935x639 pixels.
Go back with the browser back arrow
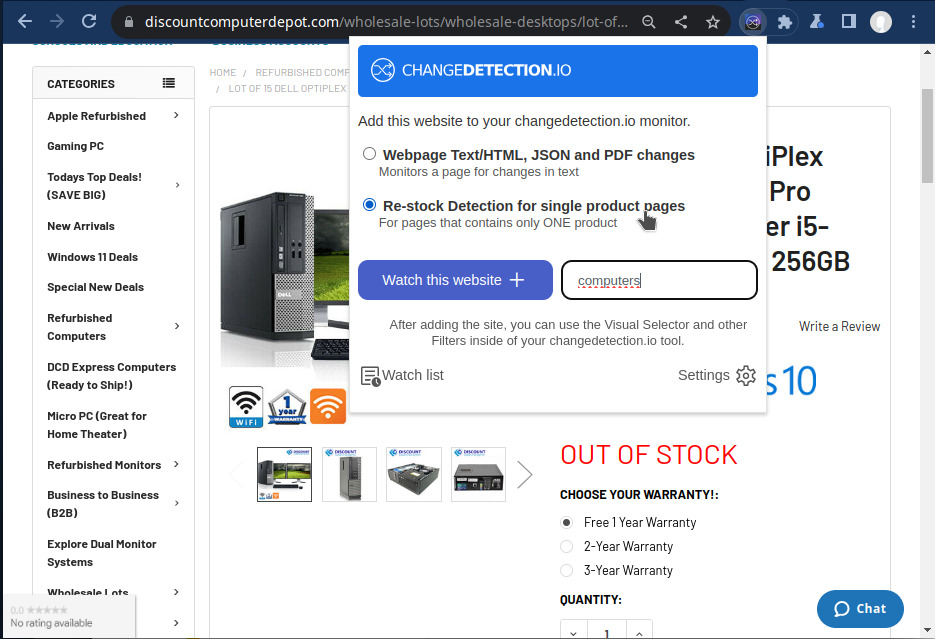click(x=24, y=22)
